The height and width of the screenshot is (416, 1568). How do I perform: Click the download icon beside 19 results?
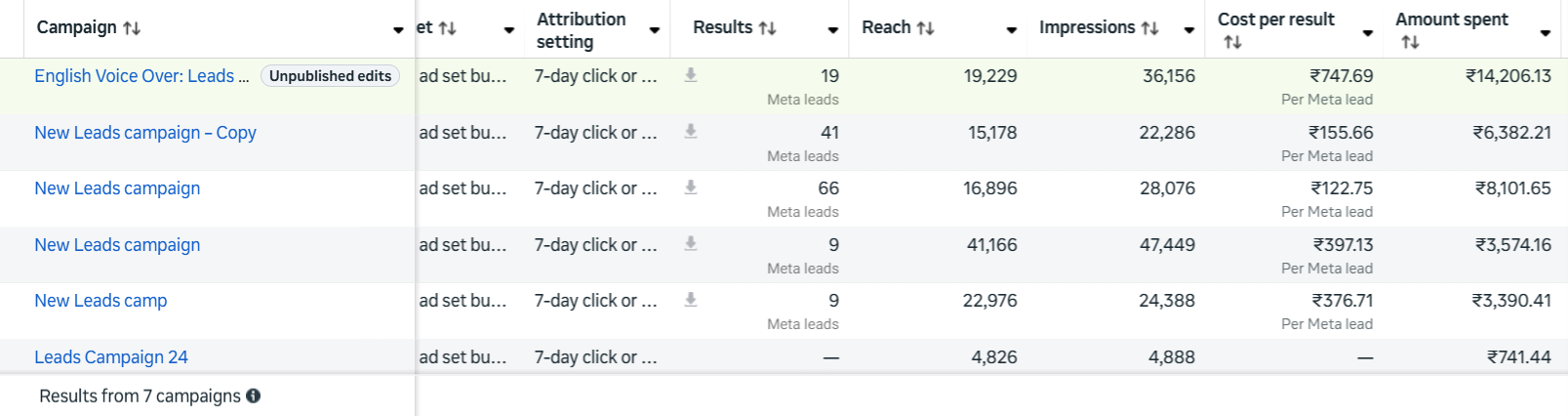691,75
